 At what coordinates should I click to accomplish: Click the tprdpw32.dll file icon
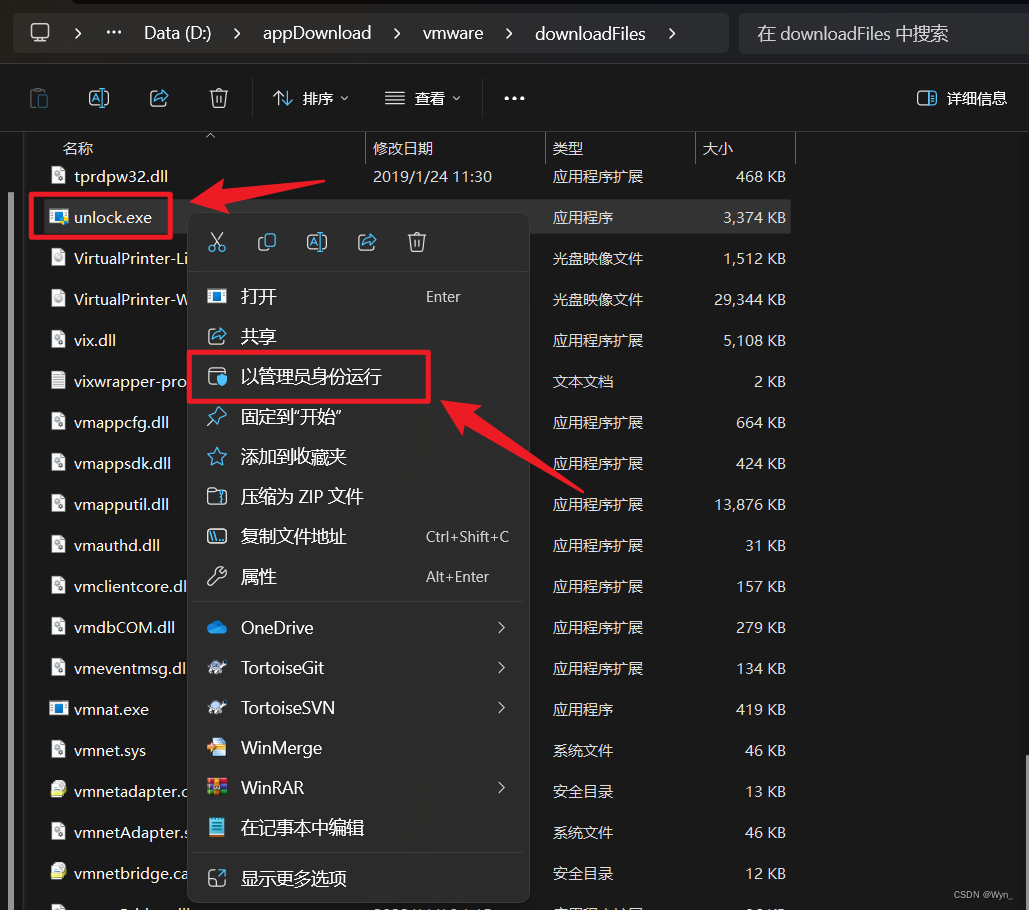[58, 175]
